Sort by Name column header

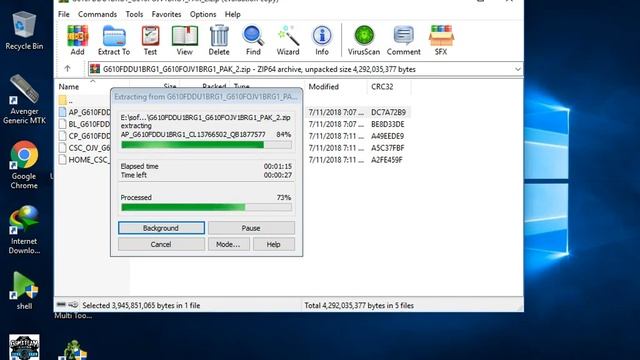pyautogui.click(x=69, y=87)
